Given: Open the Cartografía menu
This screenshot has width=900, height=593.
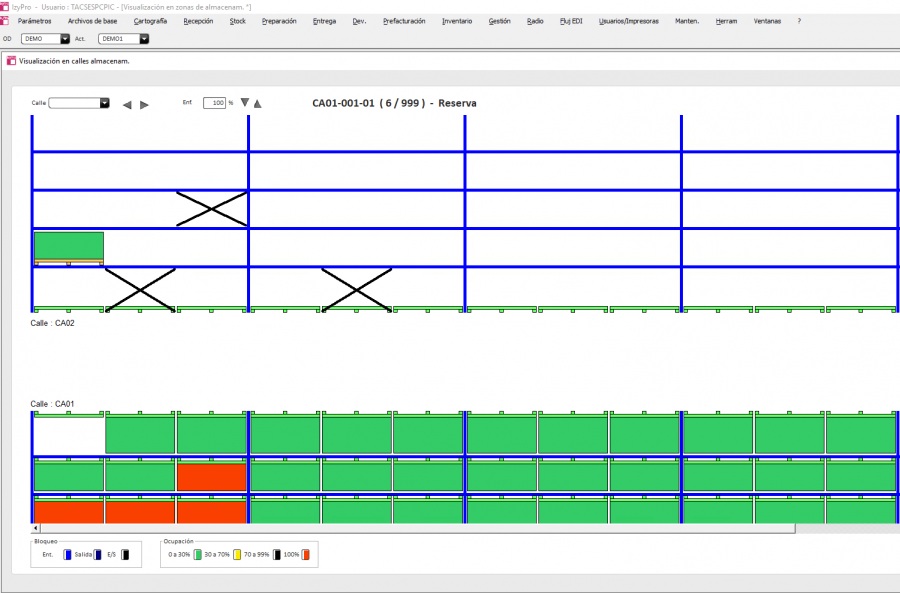Looking at the screenshot, I should [150, 21].
